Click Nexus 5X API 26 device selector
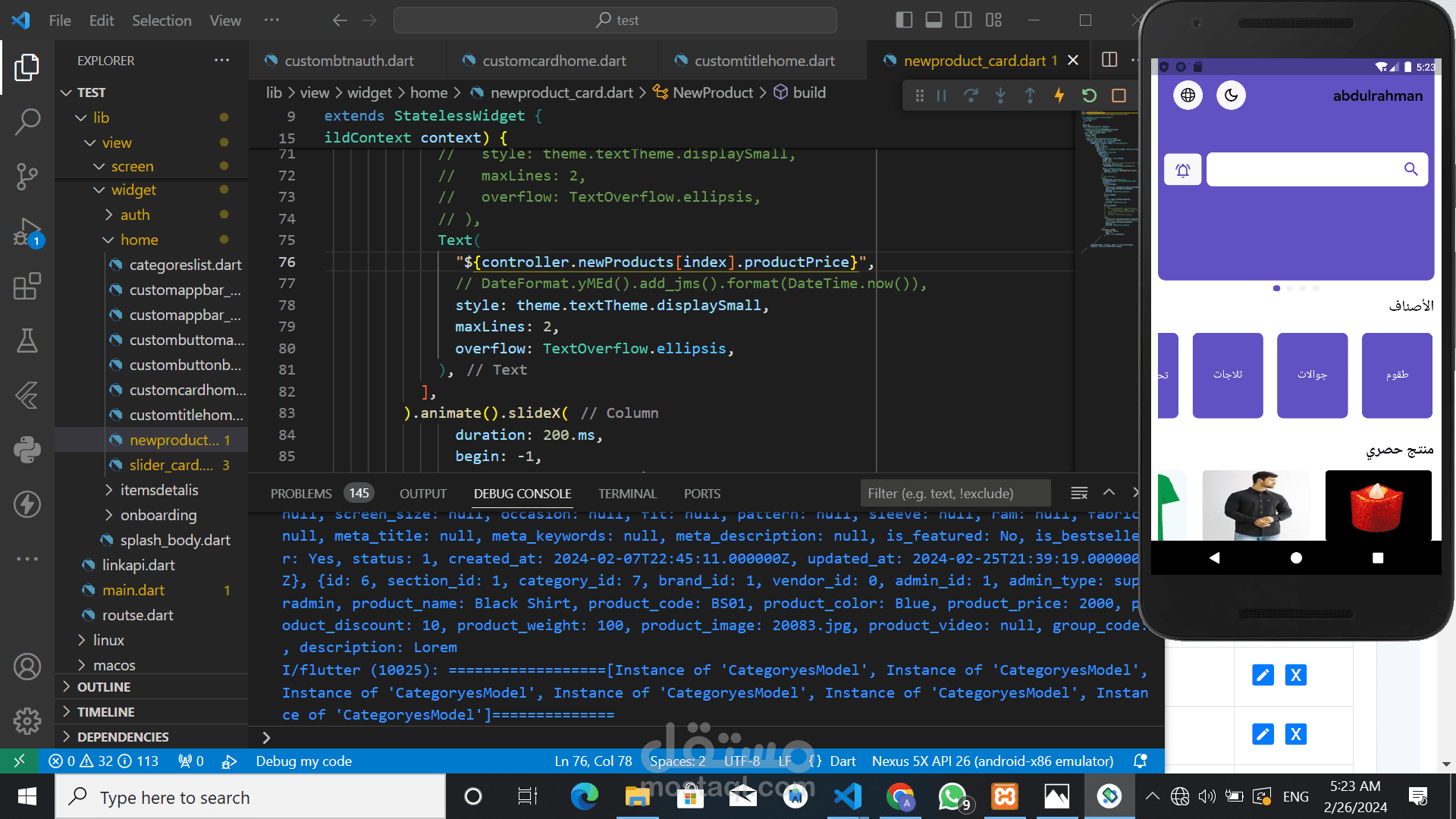 (992, 761)
